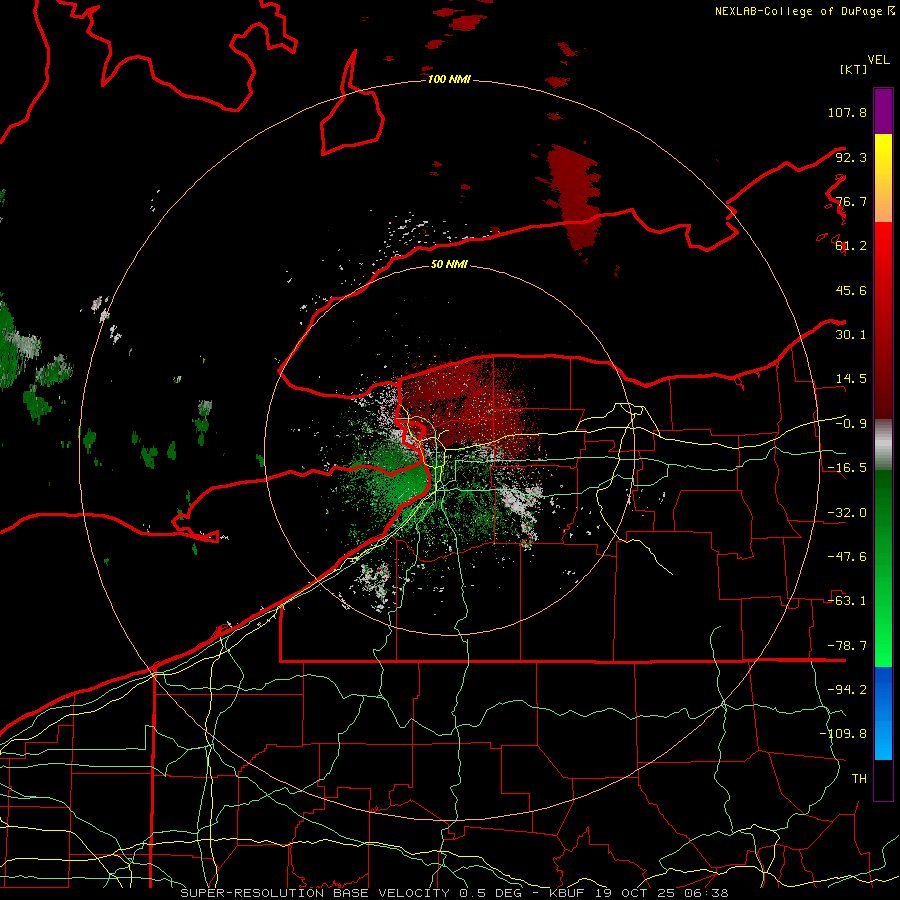
Task: Click the 45.6 value on the velocity scale
Action: click(x=851, y=290)
